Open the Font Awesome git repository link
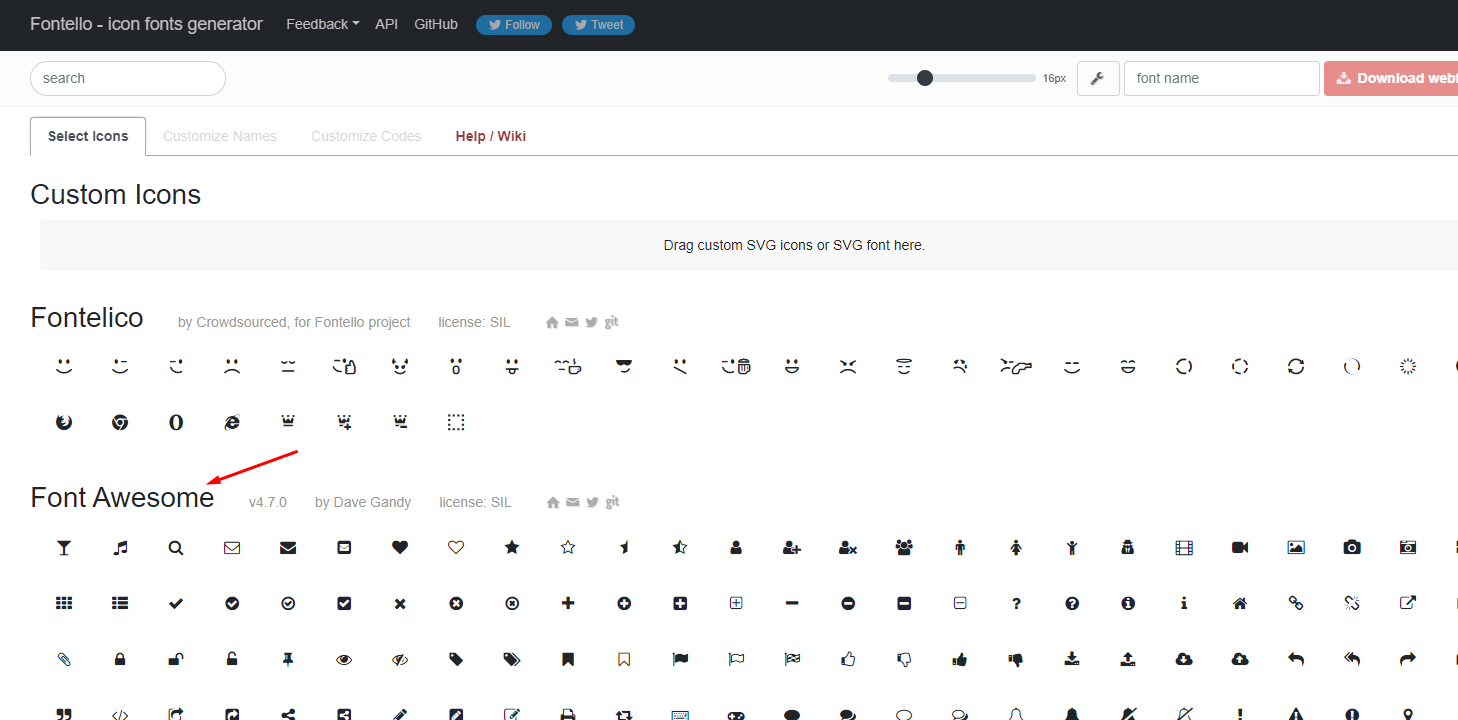Image resolution: width=1458 pixels, height=720 pixels. pyautogui.click(x=612, y=502)
